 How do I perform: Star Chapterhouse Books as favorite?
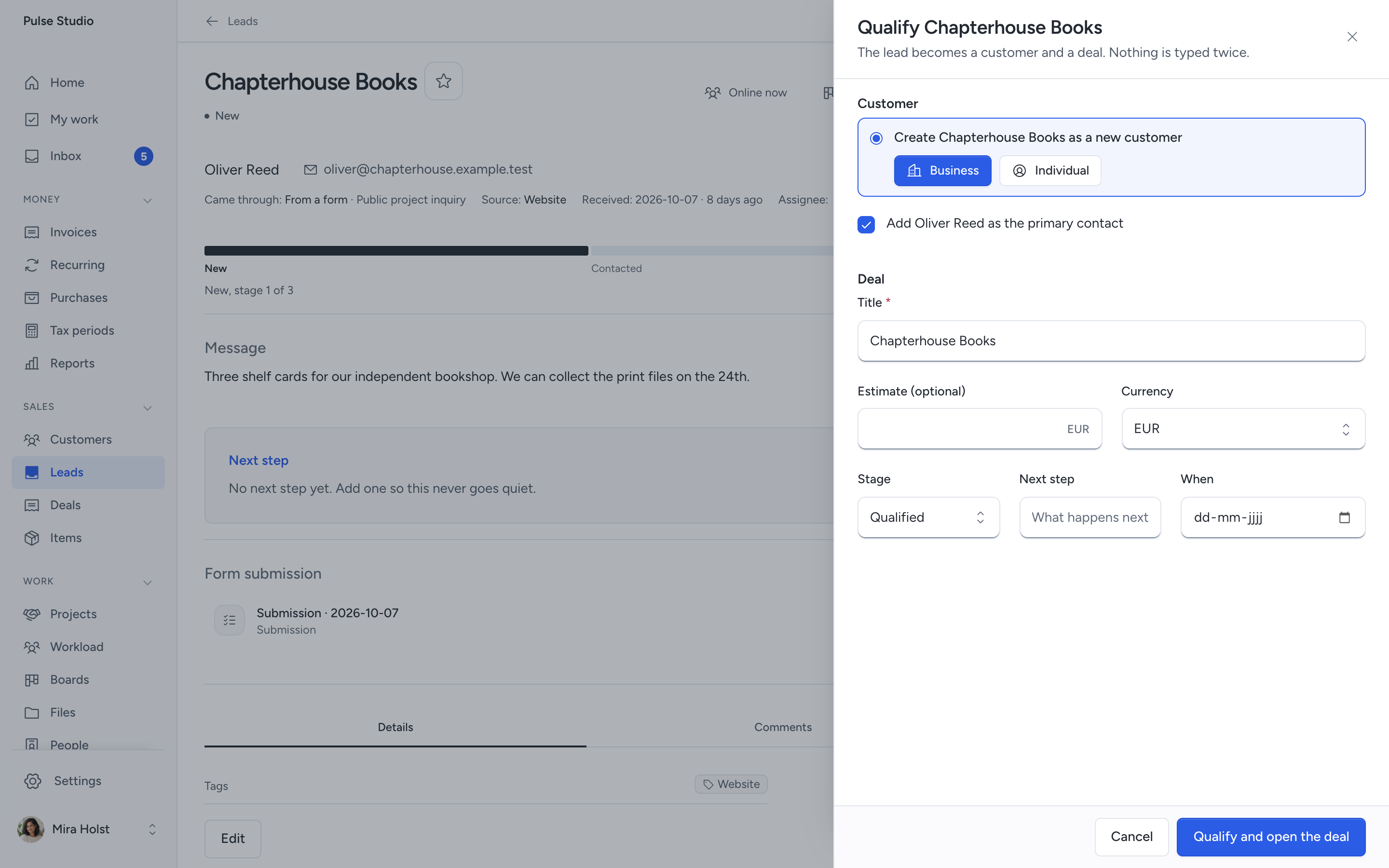pos(444,81)
